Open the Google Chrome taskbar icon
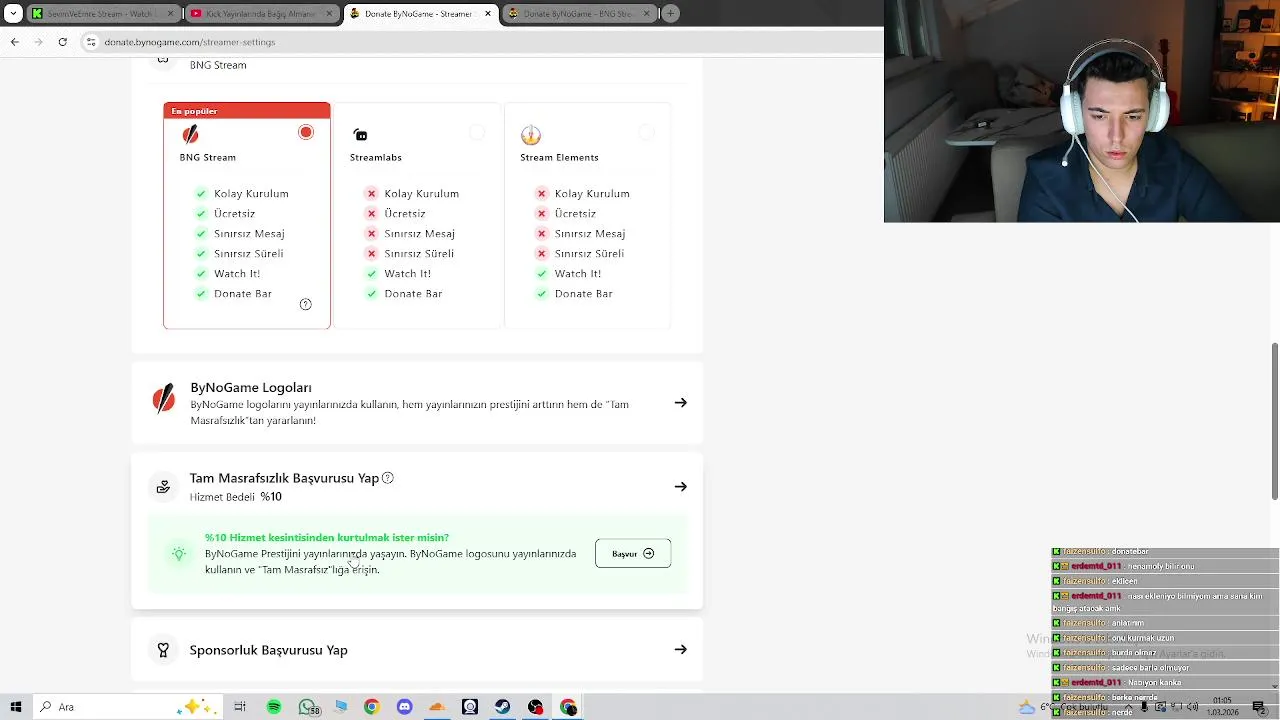The height and width of the screenshot is (720, 1280). [x=371, y=707]
